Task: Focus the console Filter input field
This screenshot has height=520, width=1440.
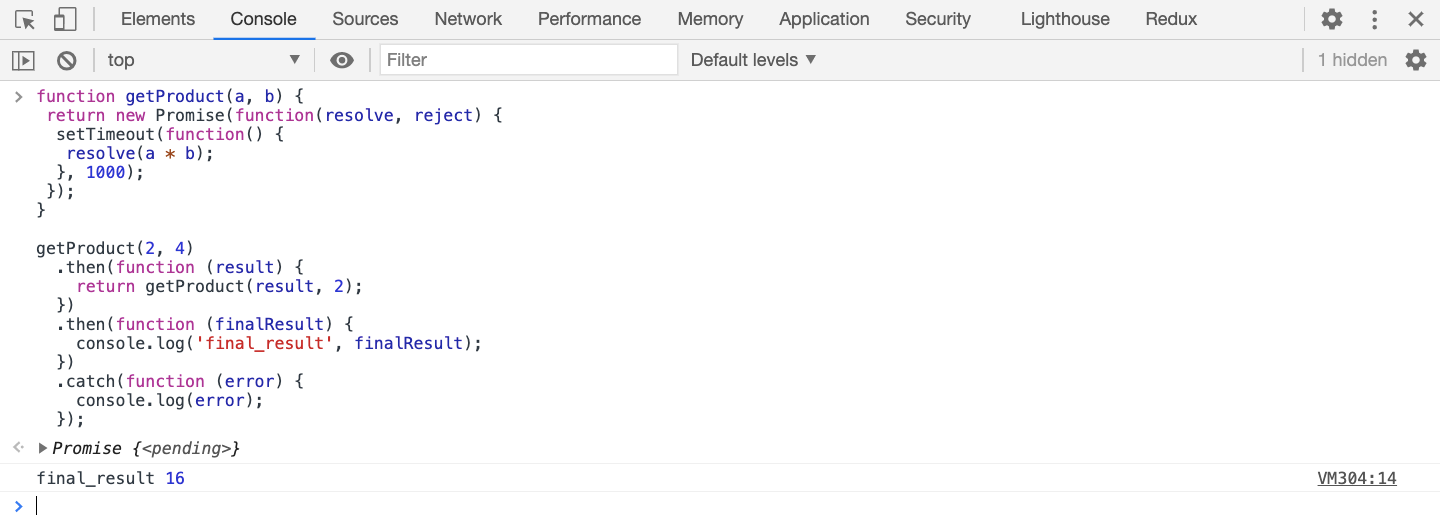Action: [x=528, y=60]
